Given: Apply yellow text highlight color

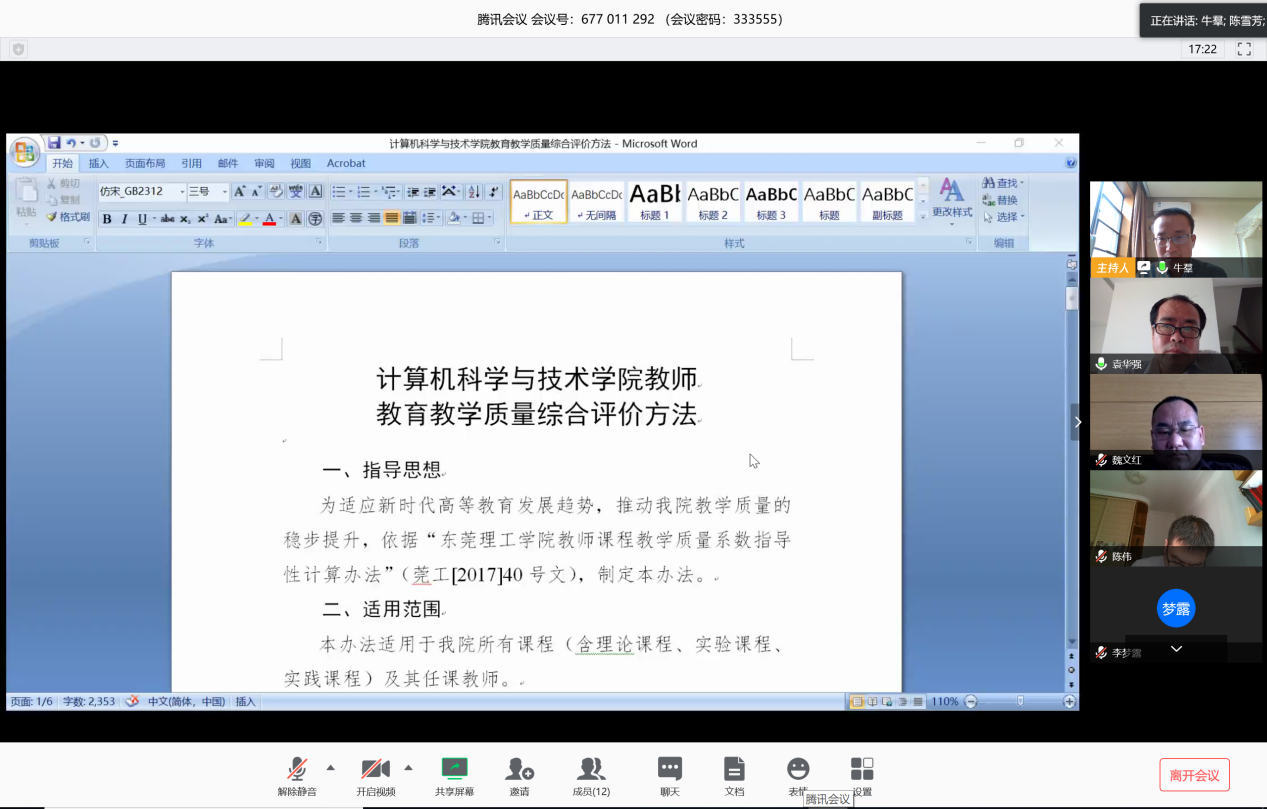Looking at the screenshot, I should [x=245, y=218].
